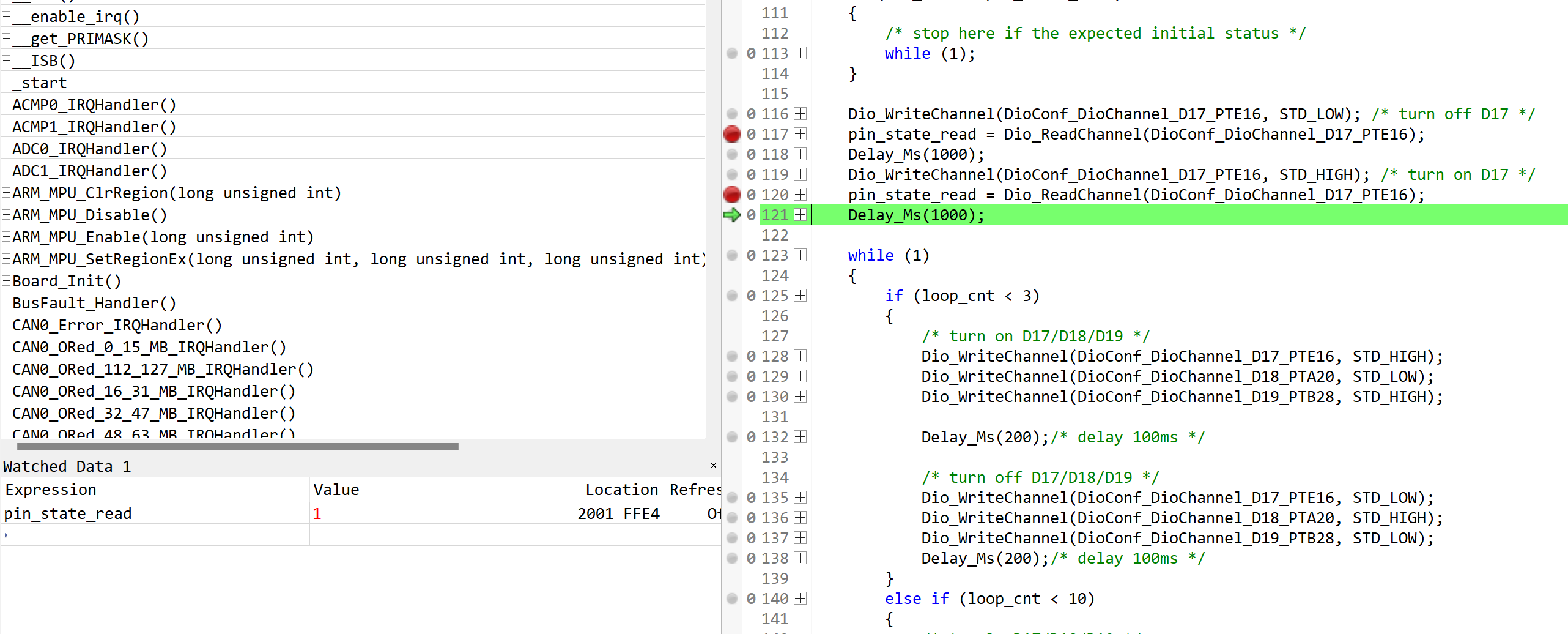Screen dimensions: 1568x634
Task: Set breakpoint on line 123 gray dot
Action: [x=731, y=255]
